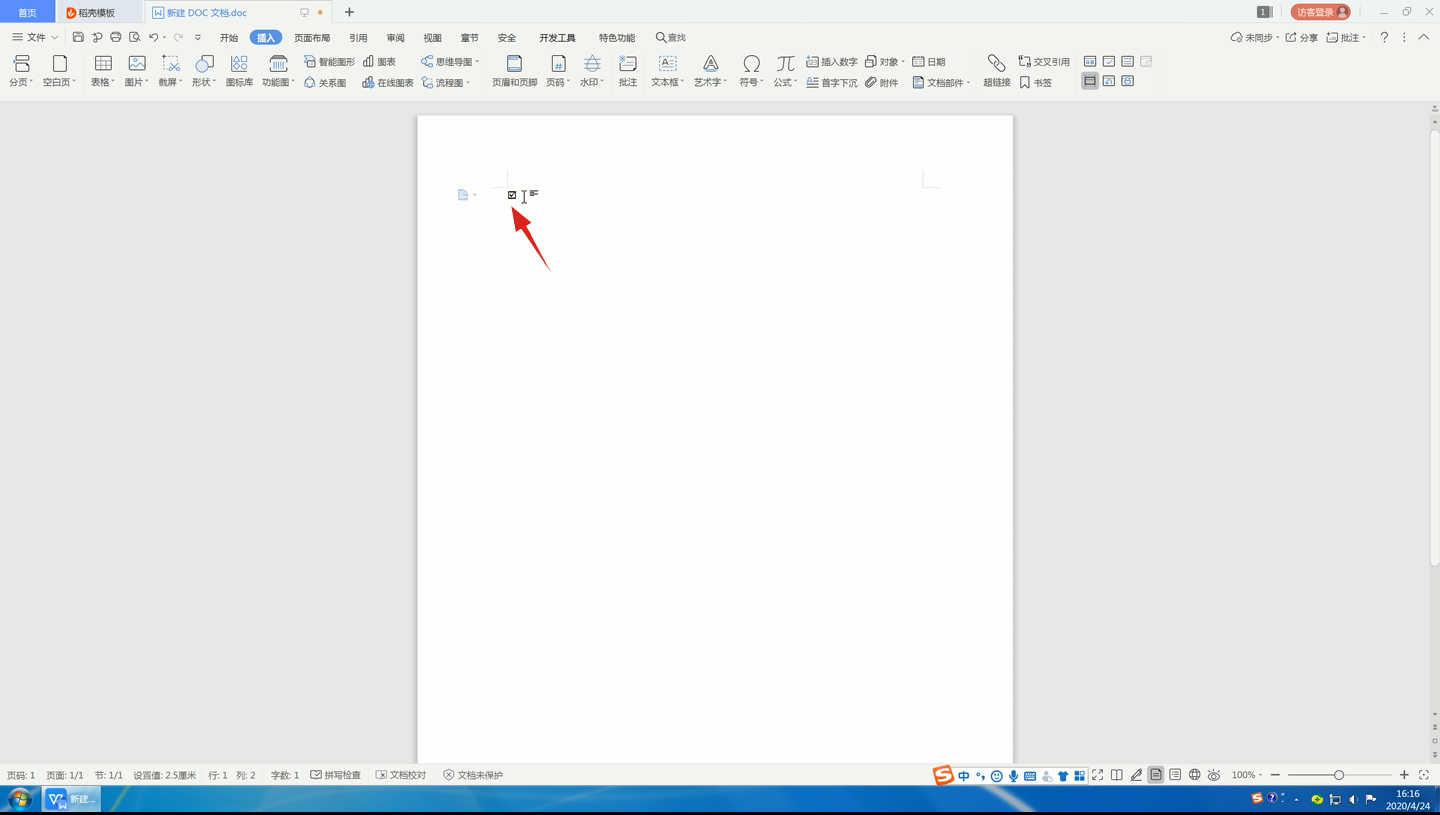
Task: Adjust the zoom slider handle
Action: (1339, 775)
